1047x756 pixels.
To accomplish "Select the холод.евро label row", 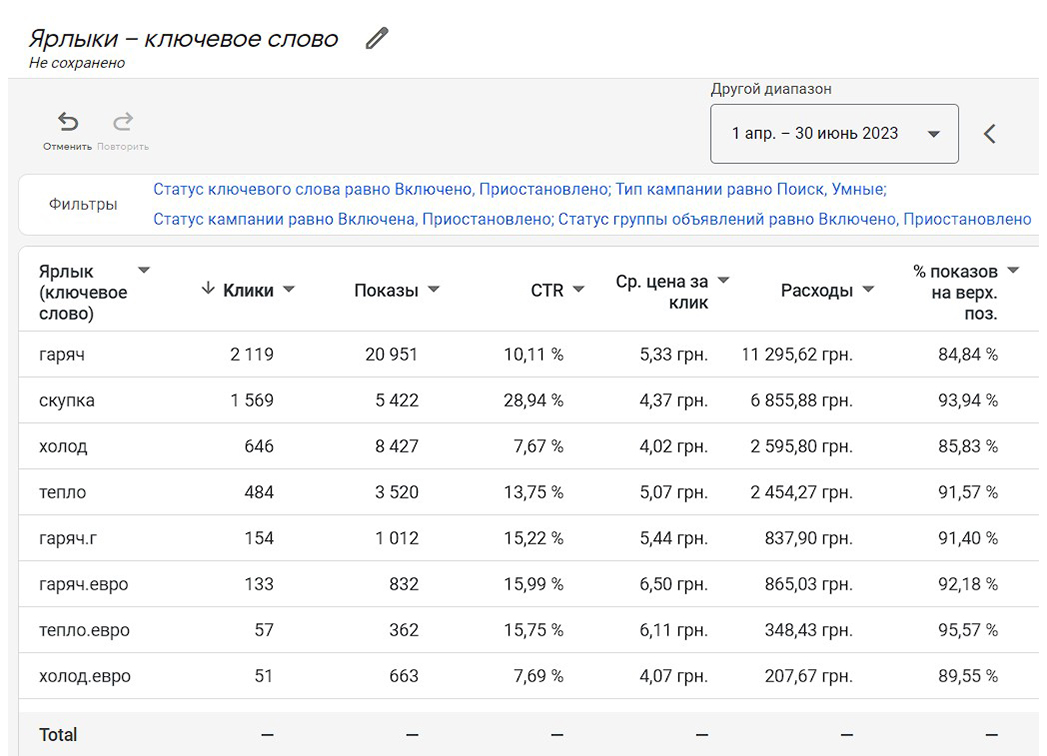I will [x=528, y=676].
